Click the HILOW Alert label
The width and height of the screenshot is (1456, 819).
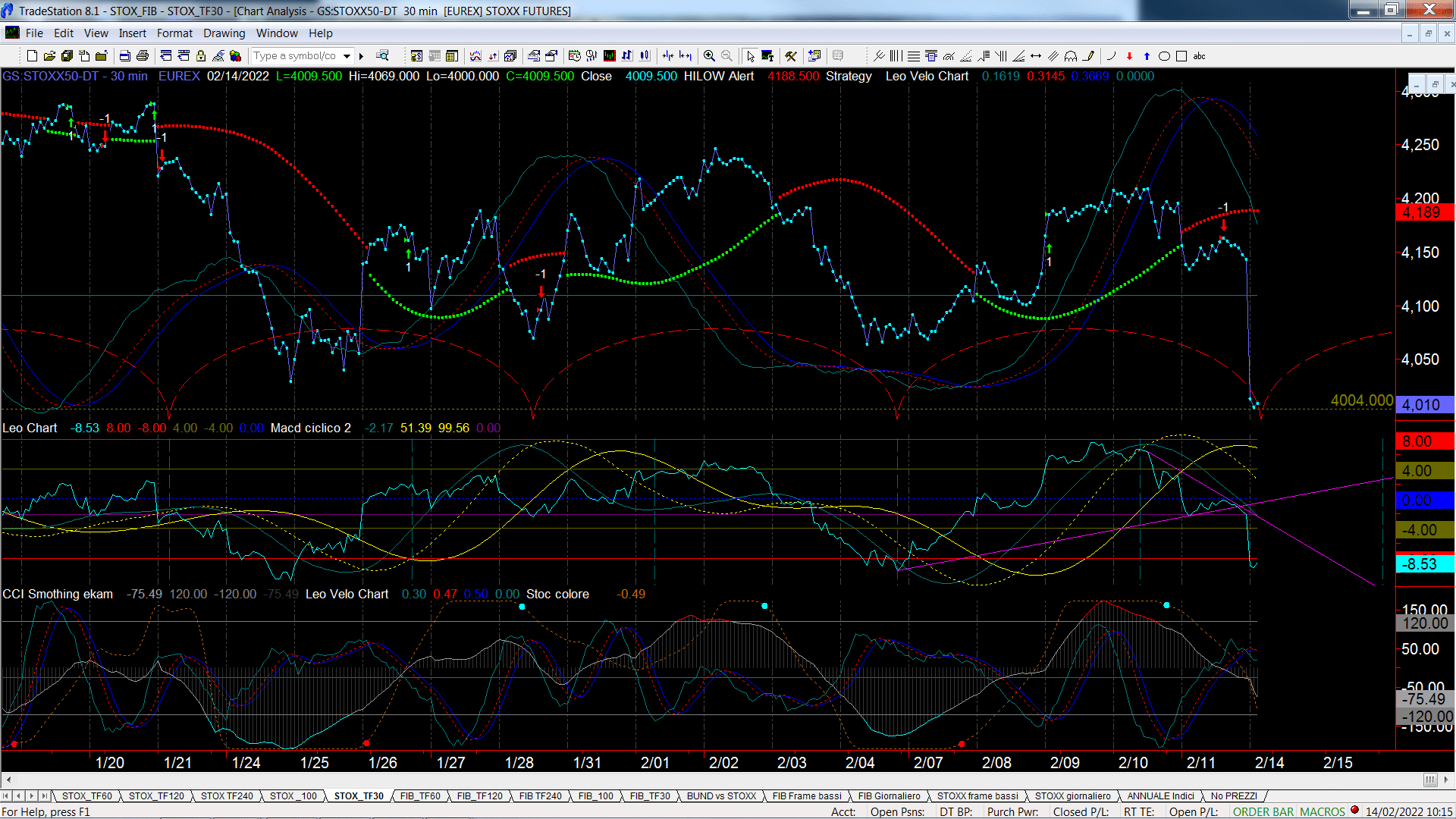[719, 77]
